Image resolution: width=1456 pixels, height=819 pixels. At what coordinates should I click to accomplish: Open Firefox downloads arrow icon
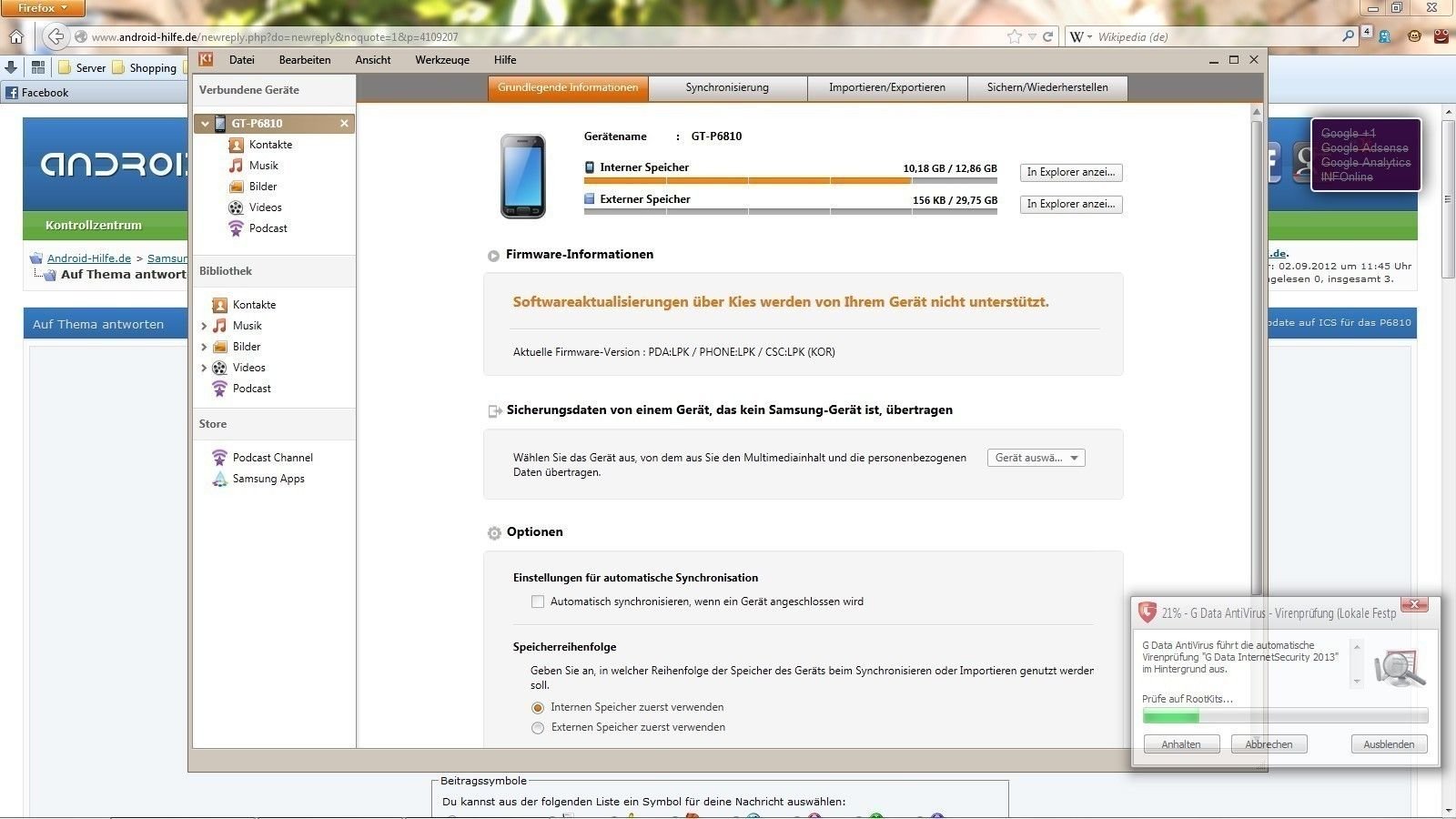click(11, 67)
